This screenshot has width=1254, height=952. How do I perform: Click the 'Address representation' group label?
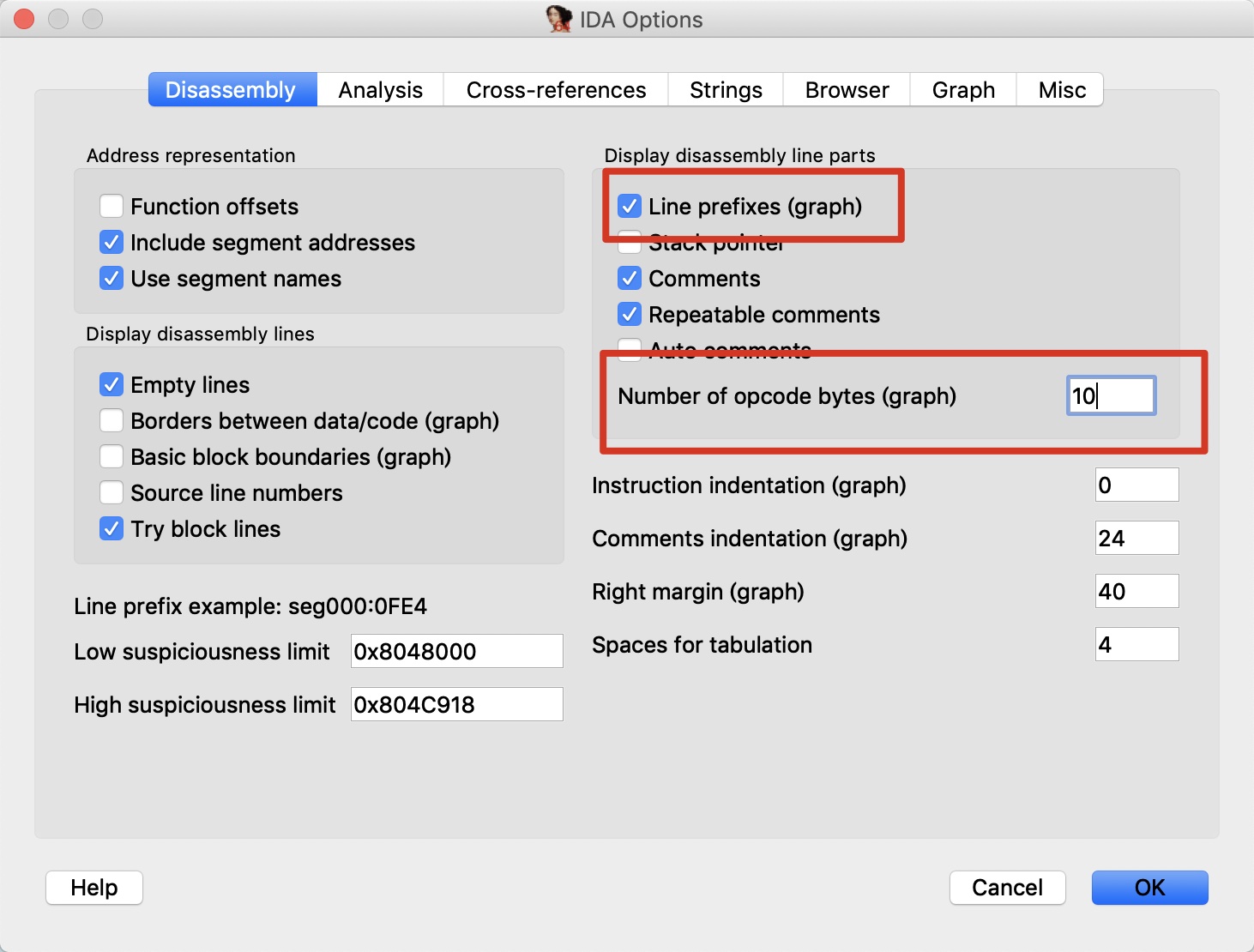point(190,155)
